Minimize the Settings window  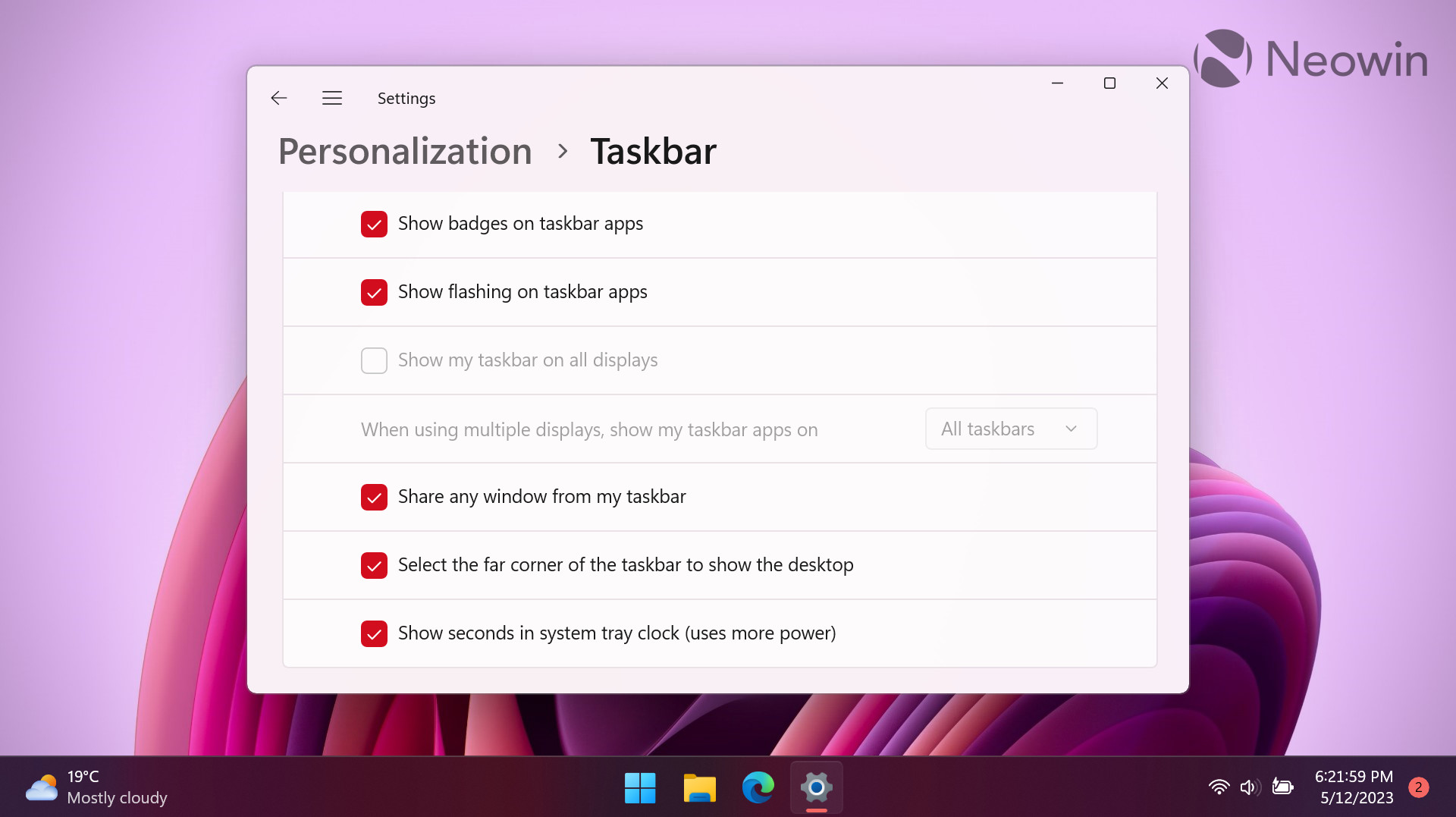(1057, 83)
